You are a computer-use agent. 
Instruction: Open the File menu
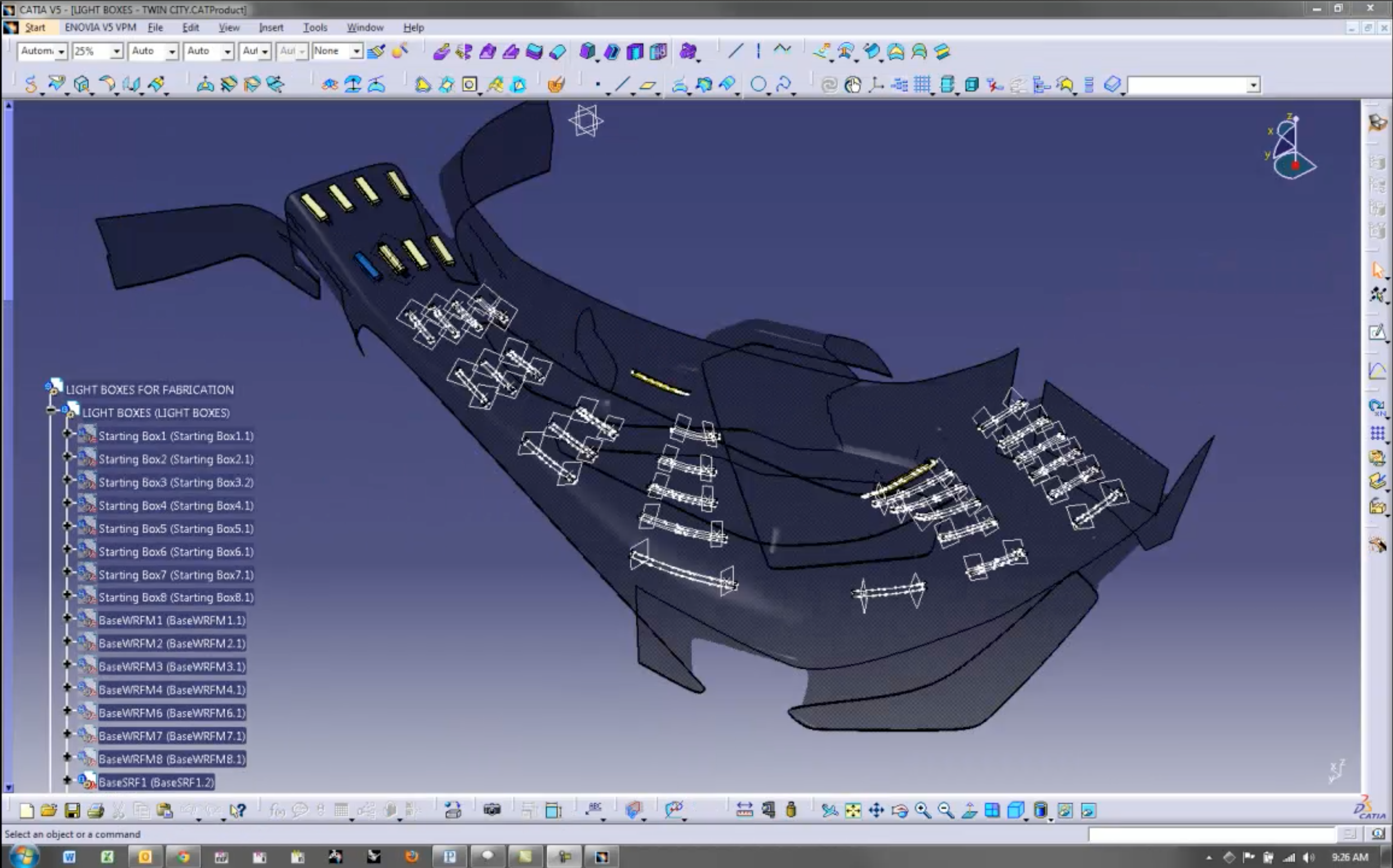(x=155, y=27)
